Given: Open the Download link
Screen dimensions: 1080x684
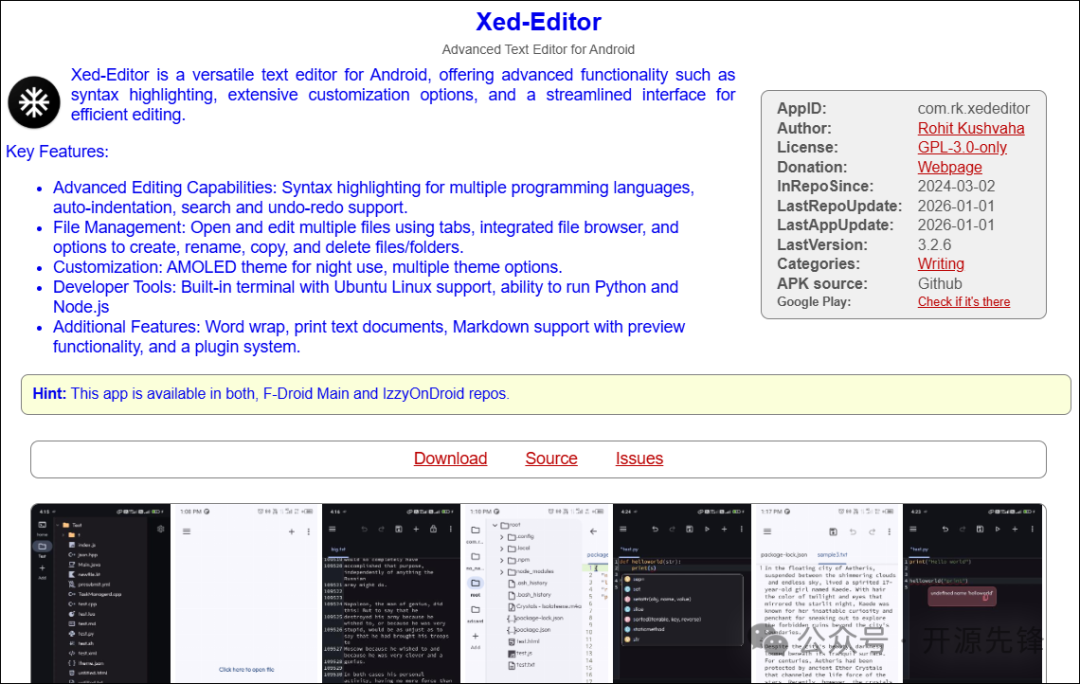Looking at the screenshot, I should pos(450,458).
